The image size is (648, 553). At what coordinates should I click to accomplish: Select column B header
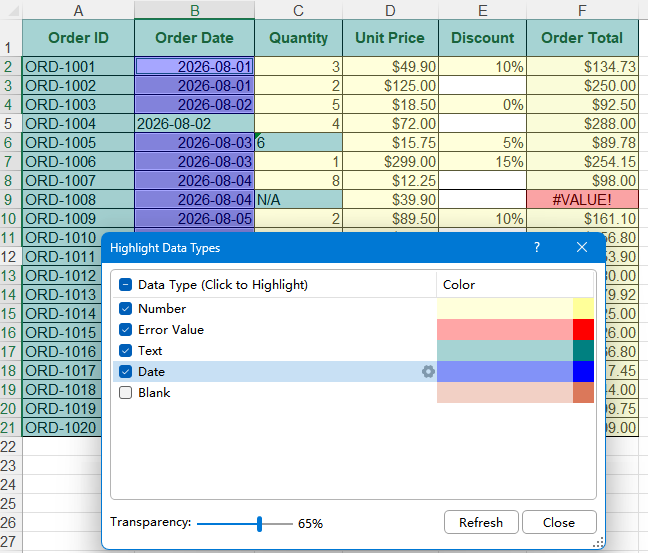click(194, 10)
